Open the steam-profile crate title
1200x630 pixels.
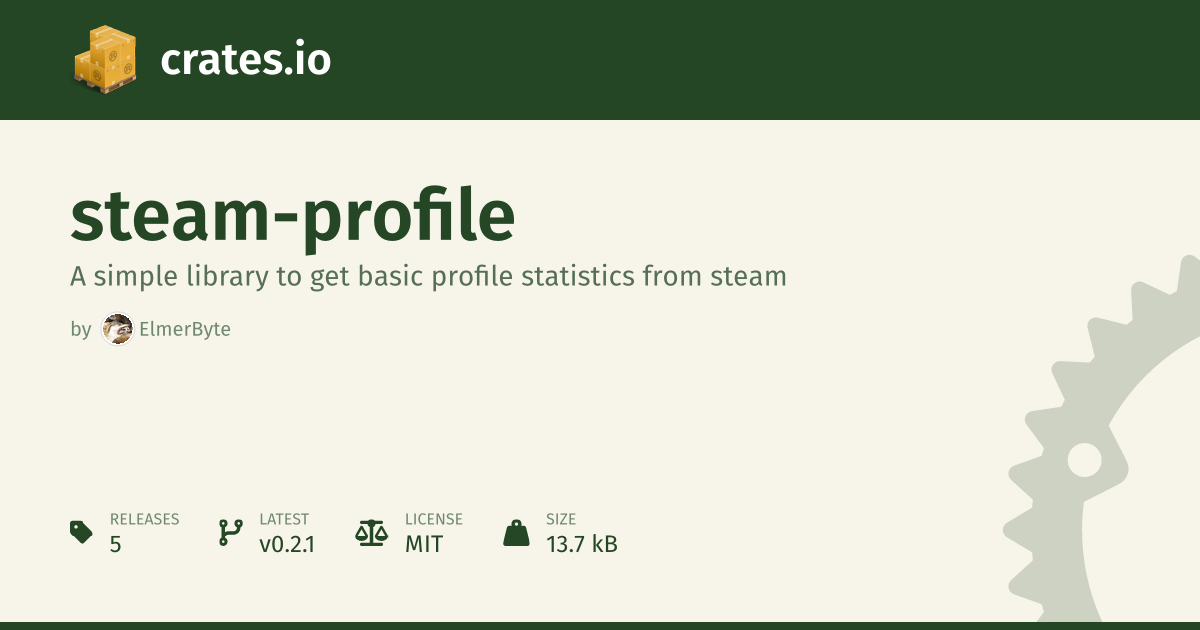tap(292, 216)
